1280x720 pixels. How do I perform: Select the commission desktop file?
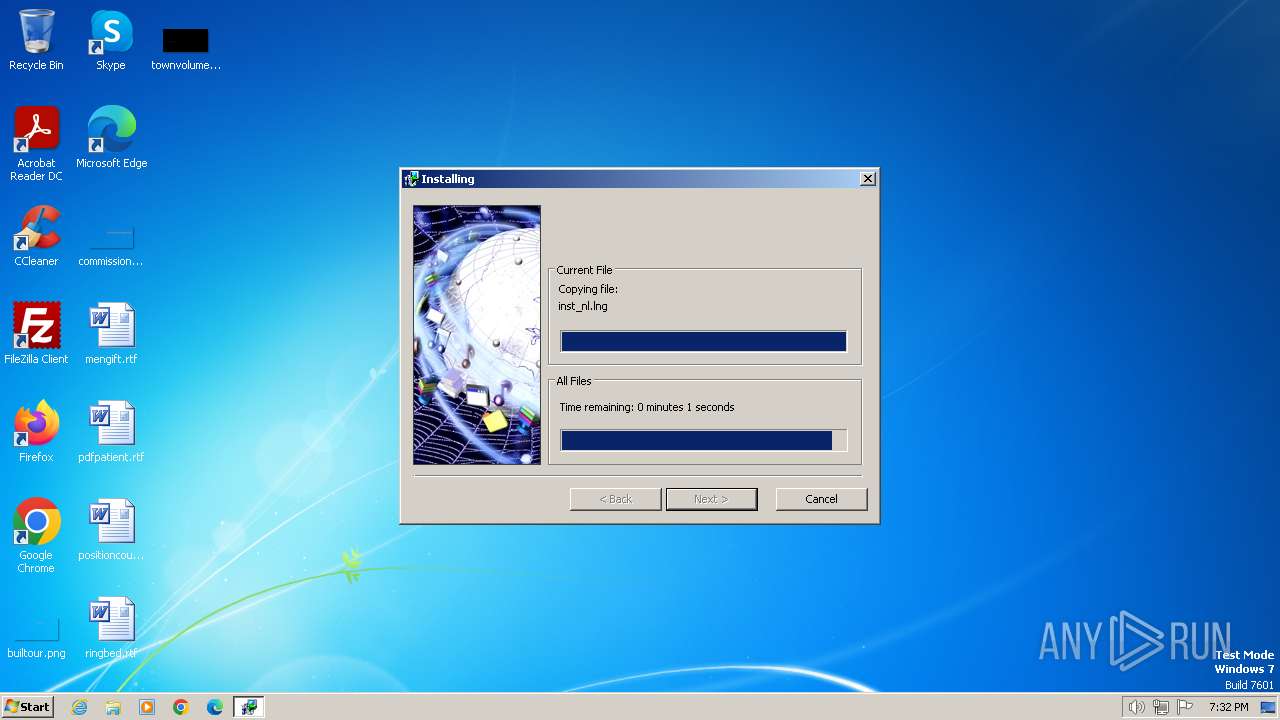[111, 246]
